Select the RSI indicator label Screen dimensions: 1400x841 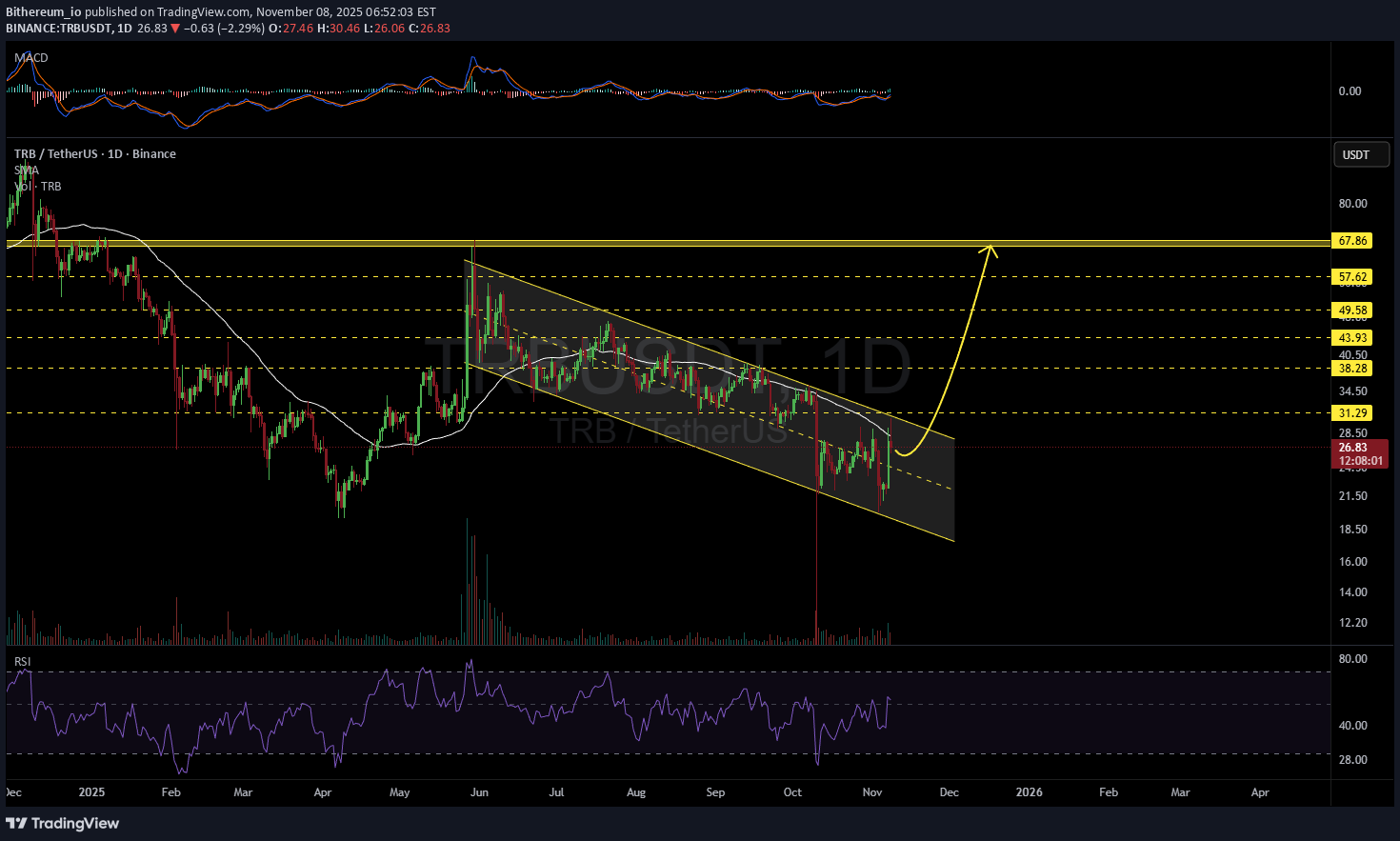click(22, 661)
